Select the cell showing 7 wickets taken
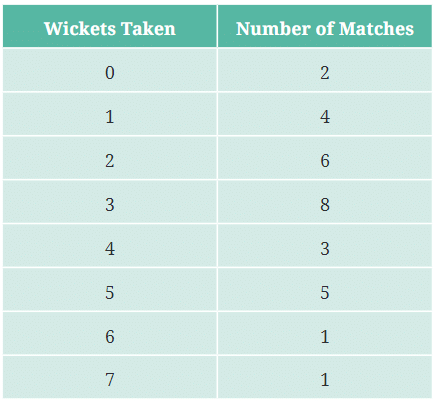This screenshot has width=438, height=402. point(110,377)
